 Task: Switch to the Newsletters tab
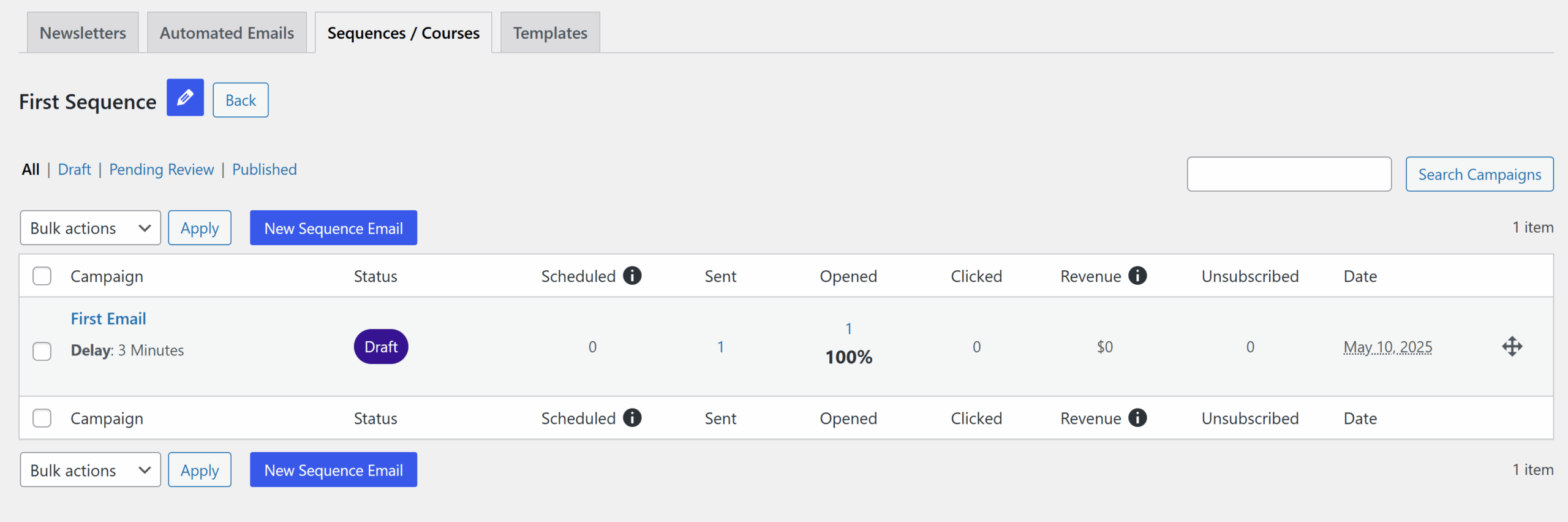(82, 32)
